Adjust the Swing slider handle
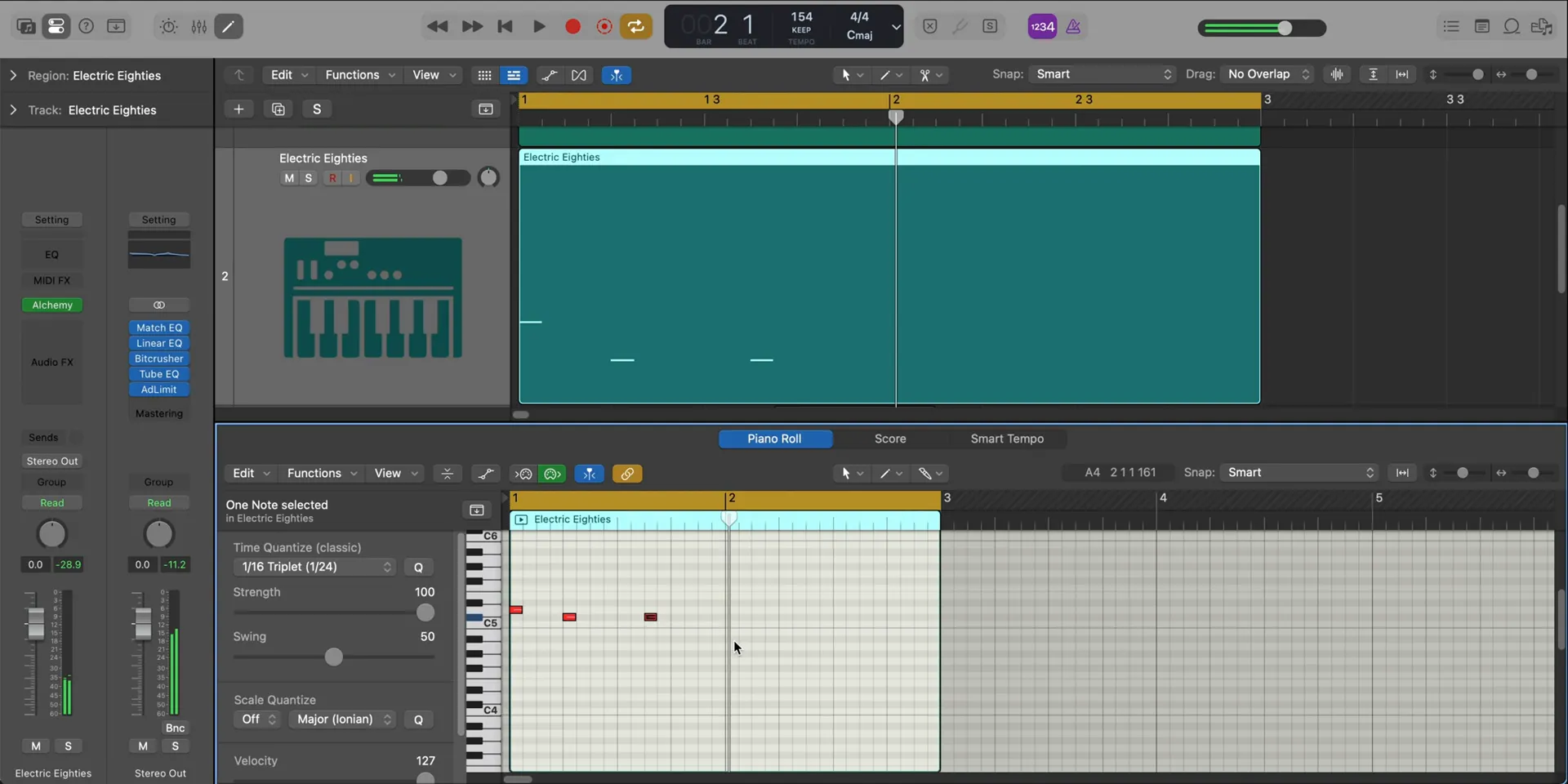The width and height of the screenshot is (1568, 784). pyautogui.click(x=333, y=657)
